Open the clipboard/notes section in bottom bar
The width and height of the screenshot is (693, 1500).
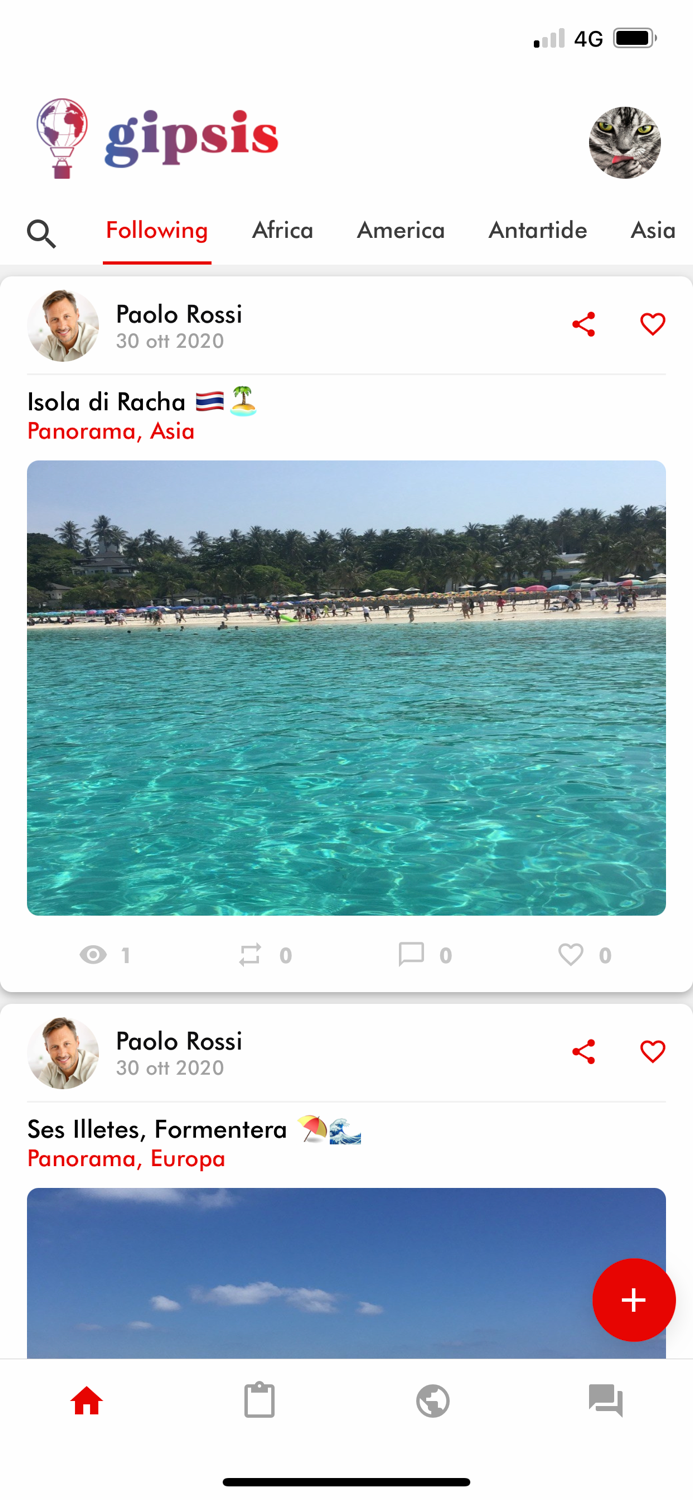click(x=260, y=1400)
